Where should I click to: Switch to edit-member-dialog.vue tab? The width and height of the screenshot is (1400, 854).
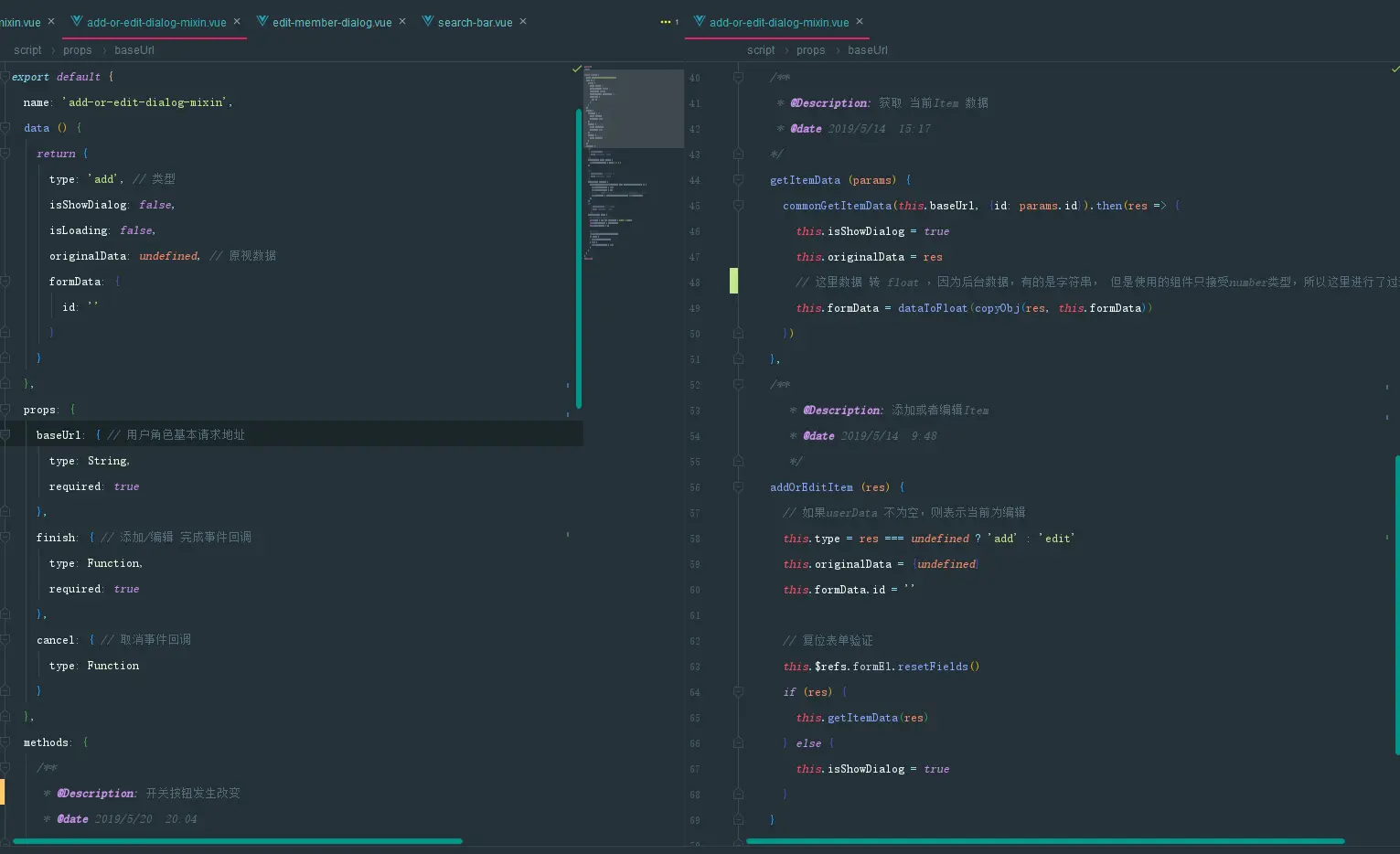(332, 22)
